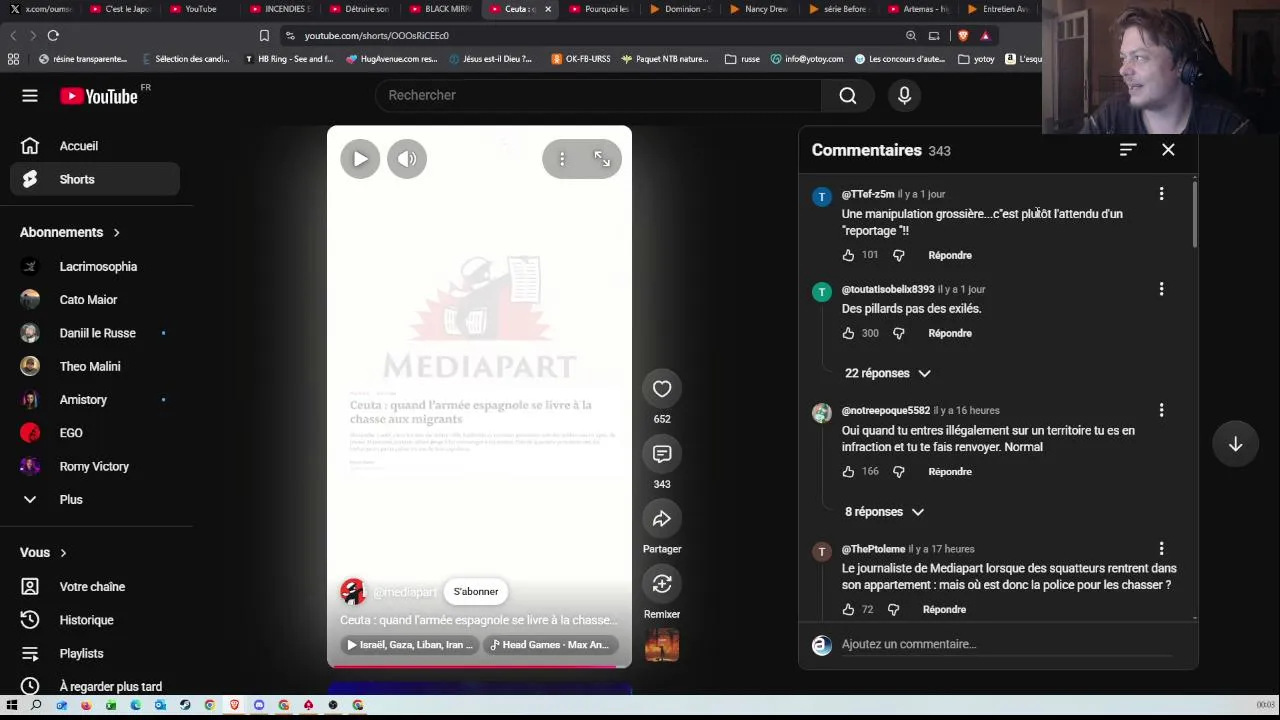Expand the Abonnements section

point(70,232)
